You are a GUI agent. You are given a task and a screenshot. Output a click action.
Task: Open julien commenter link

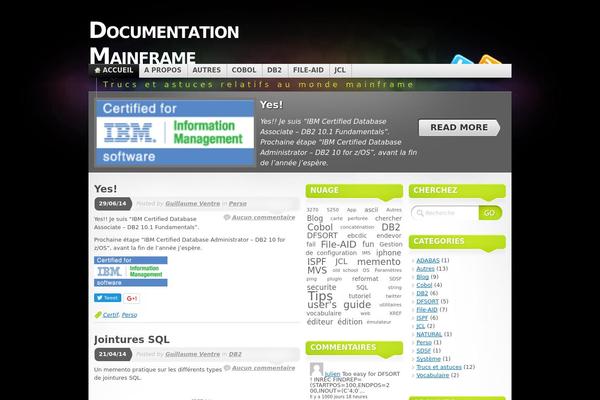point(332,374)
